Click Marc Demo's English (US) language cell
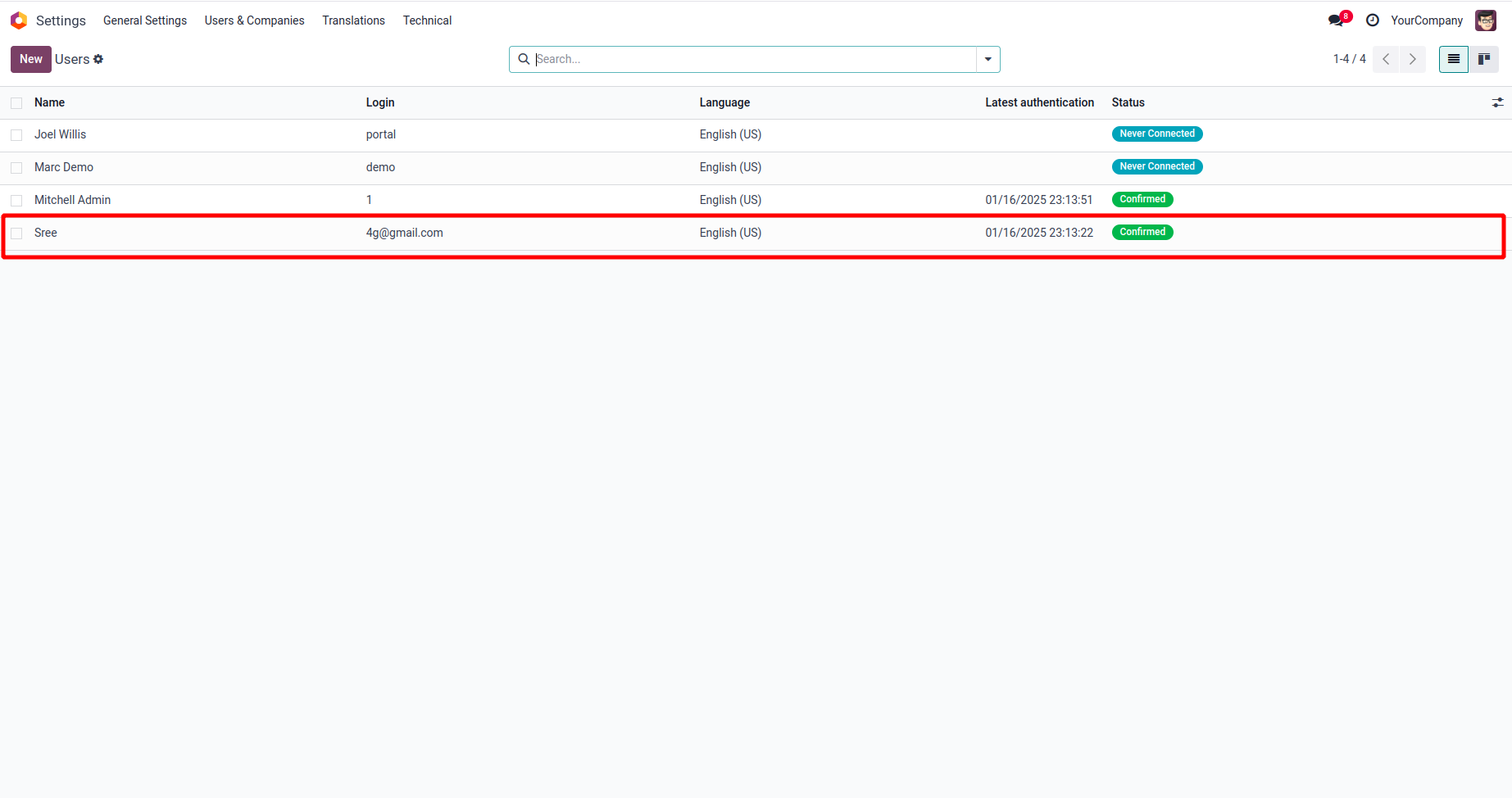The width and height of the screenshot is (1512, 798). (730, 167)
